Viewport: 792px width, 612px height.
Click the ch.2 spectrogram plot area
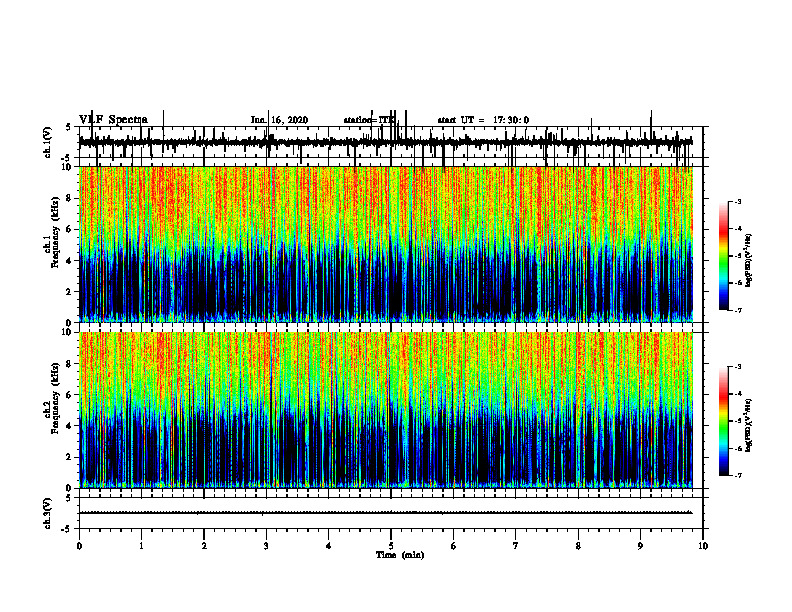click(385, 410)
